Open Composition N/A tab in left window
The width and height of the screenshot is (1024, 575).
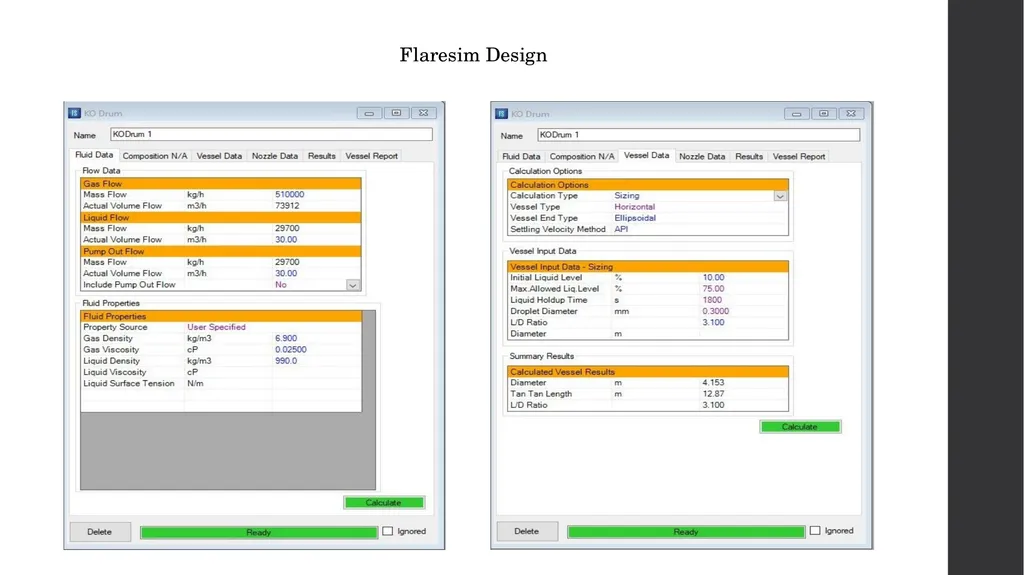click(x=155, y=156)
